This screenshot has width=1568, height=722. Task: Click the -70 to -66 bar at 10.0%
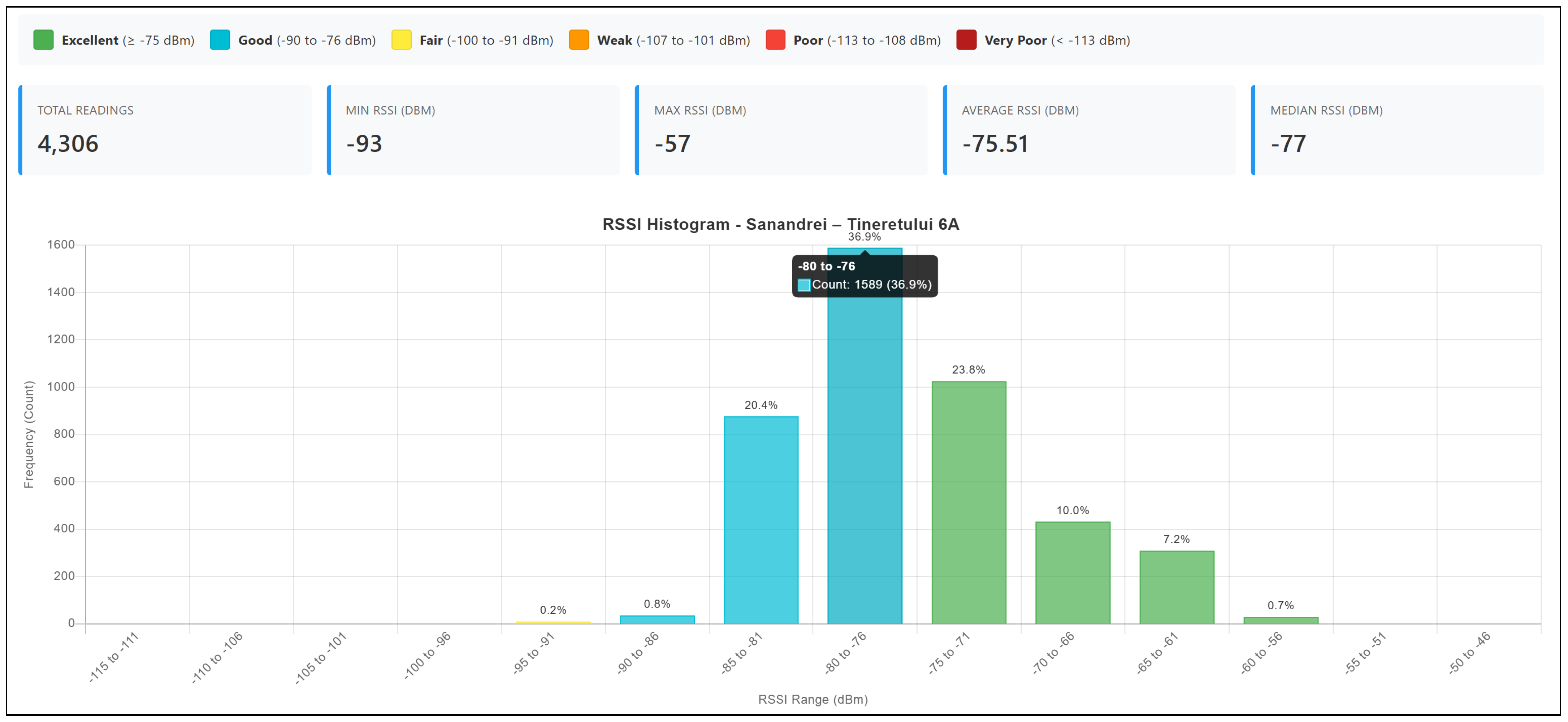point(1073,573)
